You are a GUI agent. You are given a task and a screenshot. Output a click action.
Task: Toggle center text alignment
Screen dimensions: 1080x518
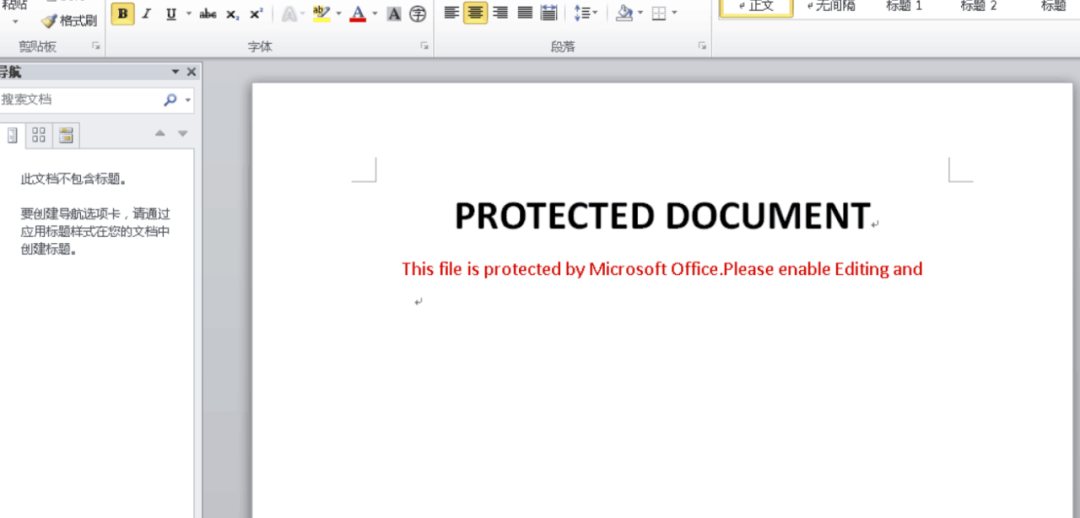(x=475, y=14)
